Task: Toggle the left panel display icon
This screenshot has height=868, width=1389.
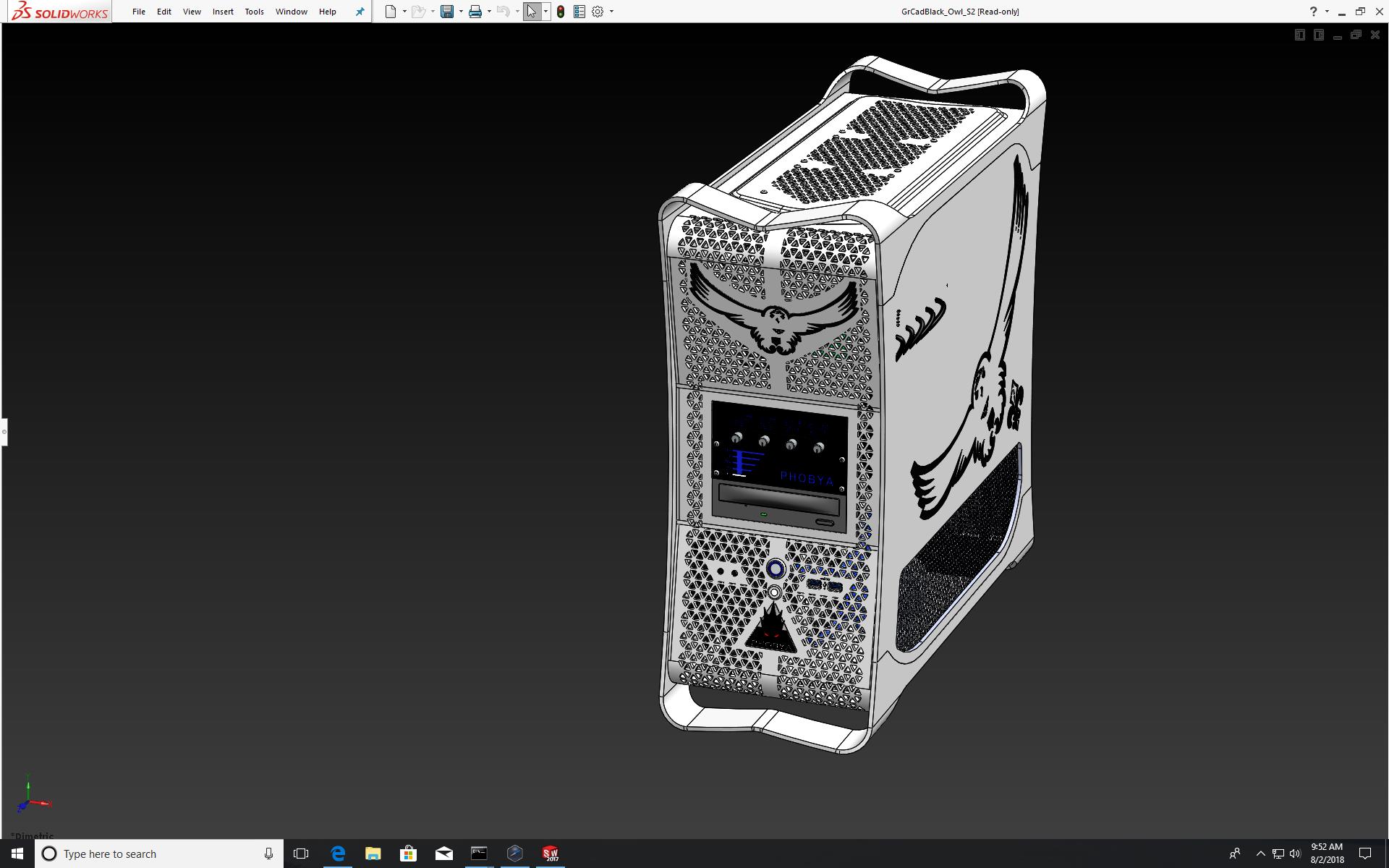Action: click(1300, 35)
